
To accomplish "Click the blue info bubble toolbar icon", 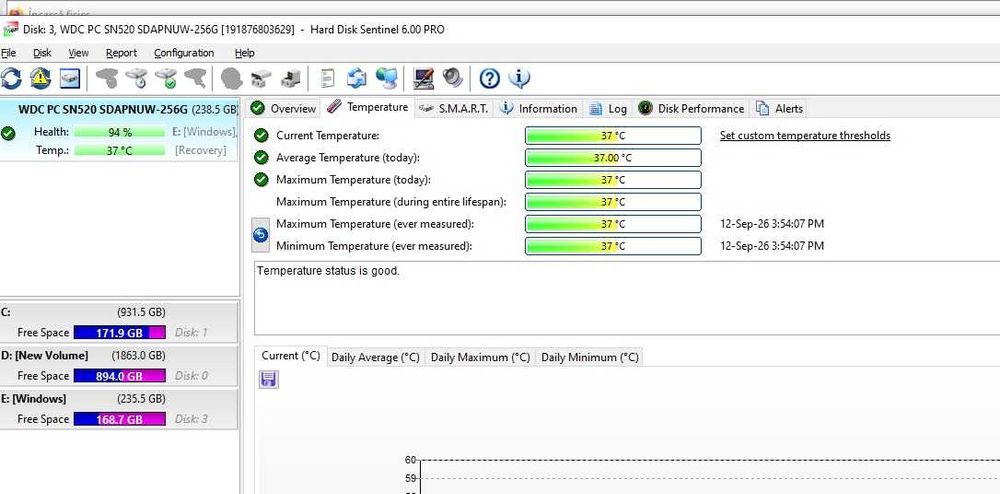I will 519,78.
